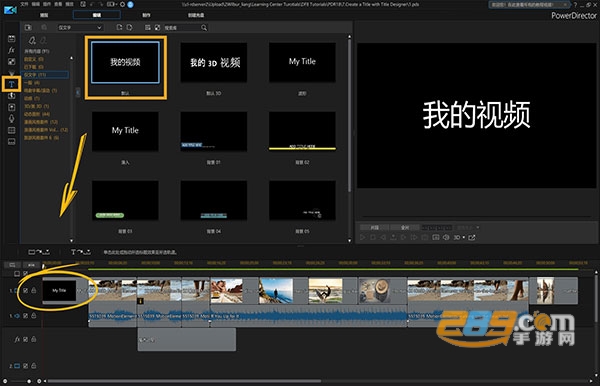The image size is (600, 386).
Task: Select the '我的 3D 视频' title template
Action: pos(214,63)
